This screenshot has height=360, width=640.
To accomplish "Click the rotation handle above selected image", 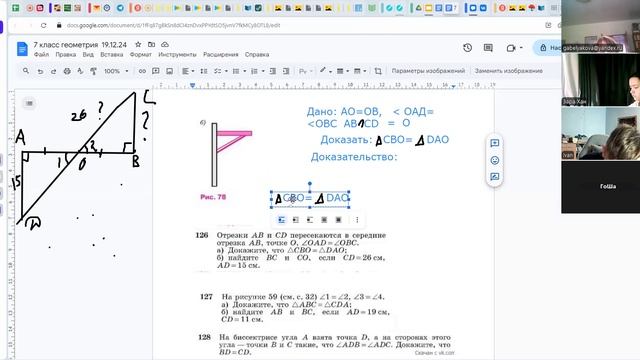I will (310, 184).
